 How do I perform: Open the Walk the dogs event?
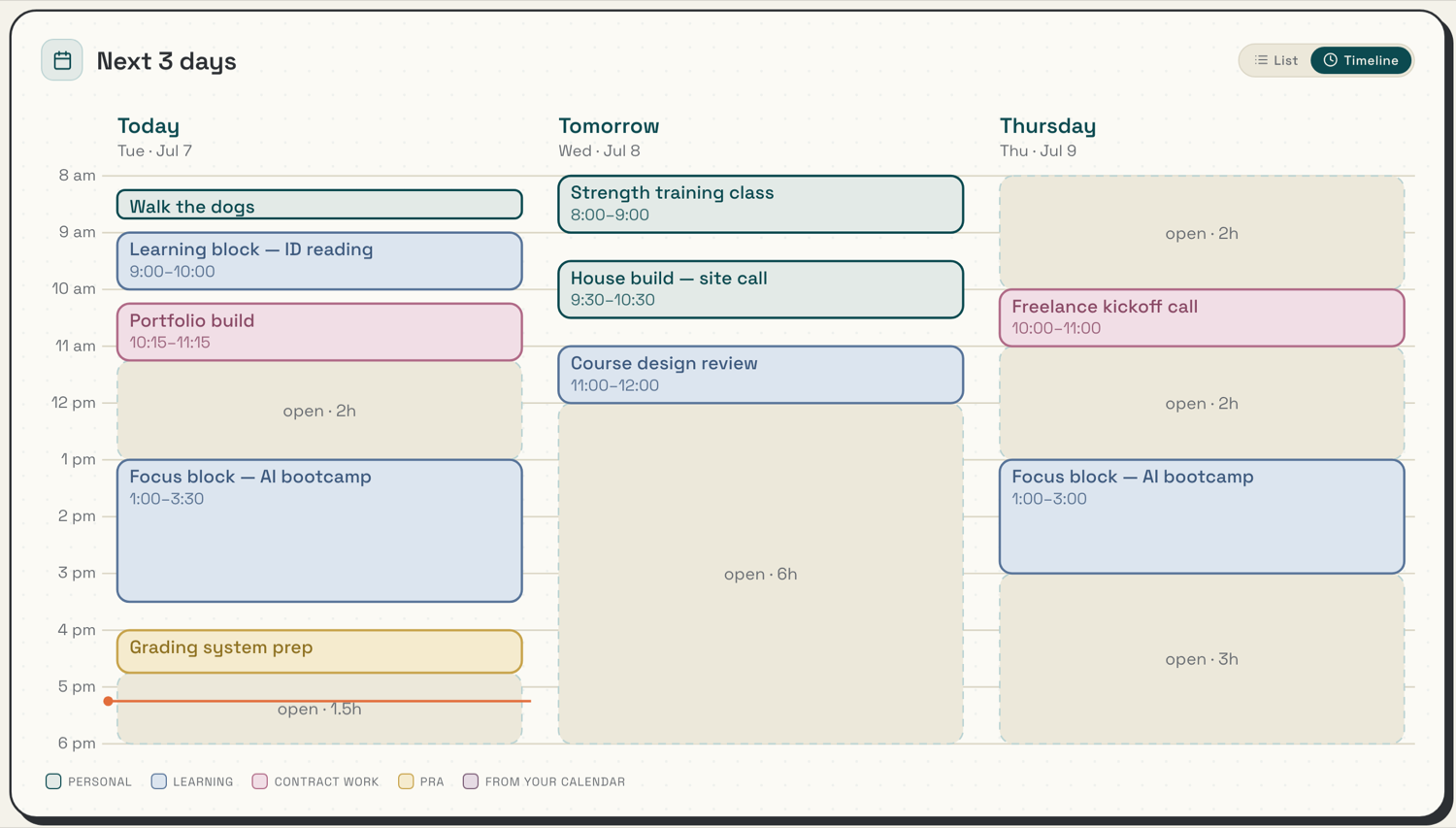coord(319,205)
